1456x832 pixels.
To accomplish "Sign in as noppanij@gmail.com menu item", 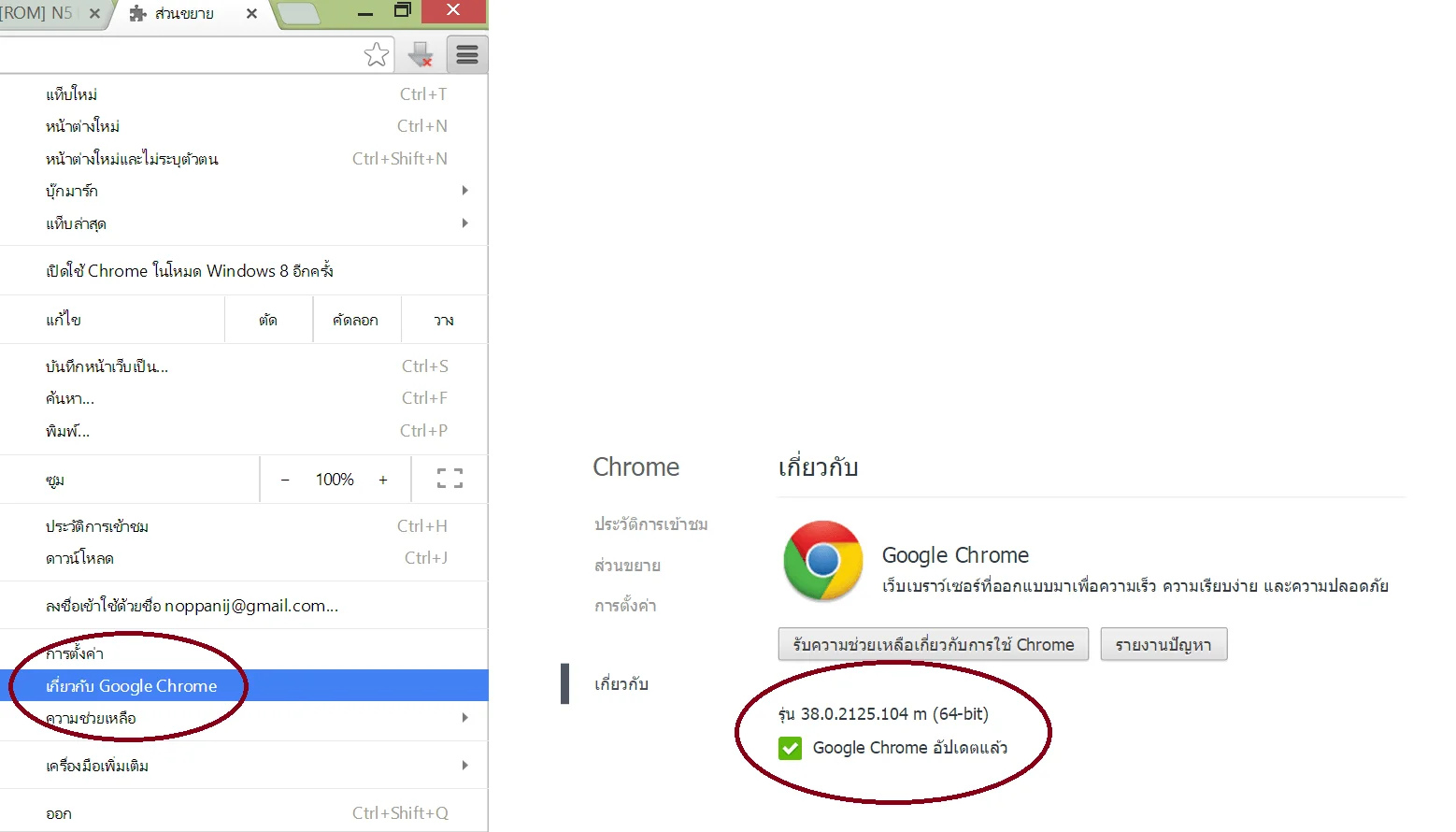I will tap(244, 606).
